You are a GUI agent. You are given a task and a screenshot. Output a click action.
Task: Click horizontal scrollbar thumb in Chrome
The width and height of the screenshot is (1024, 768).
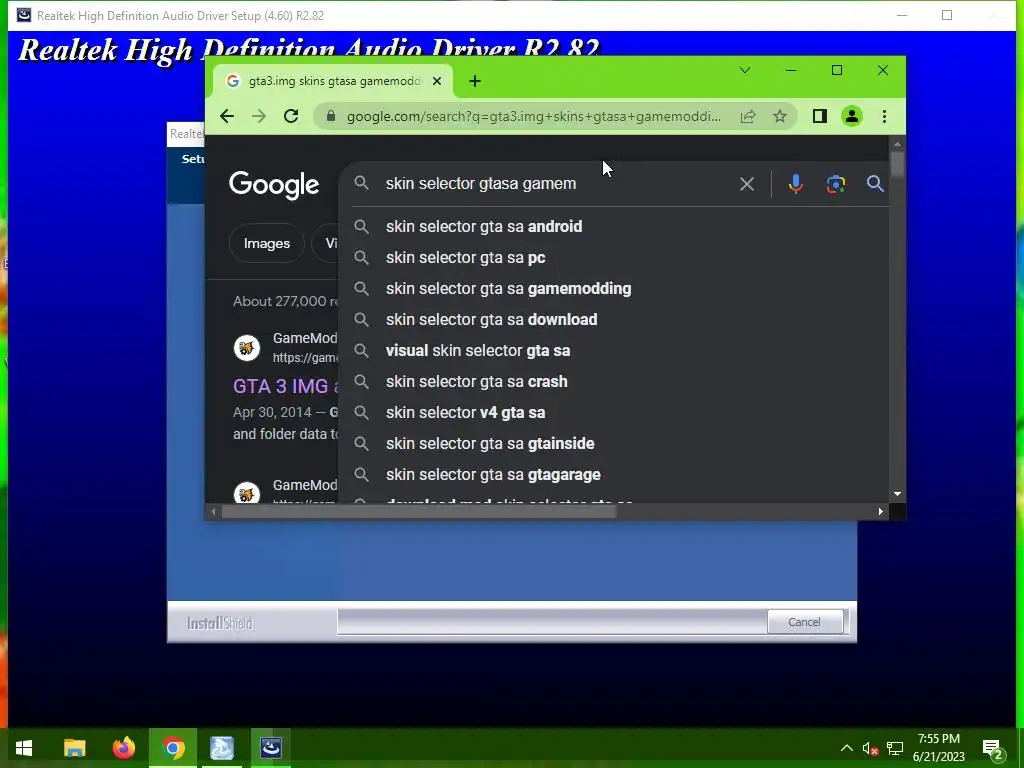tap(419, 512)
